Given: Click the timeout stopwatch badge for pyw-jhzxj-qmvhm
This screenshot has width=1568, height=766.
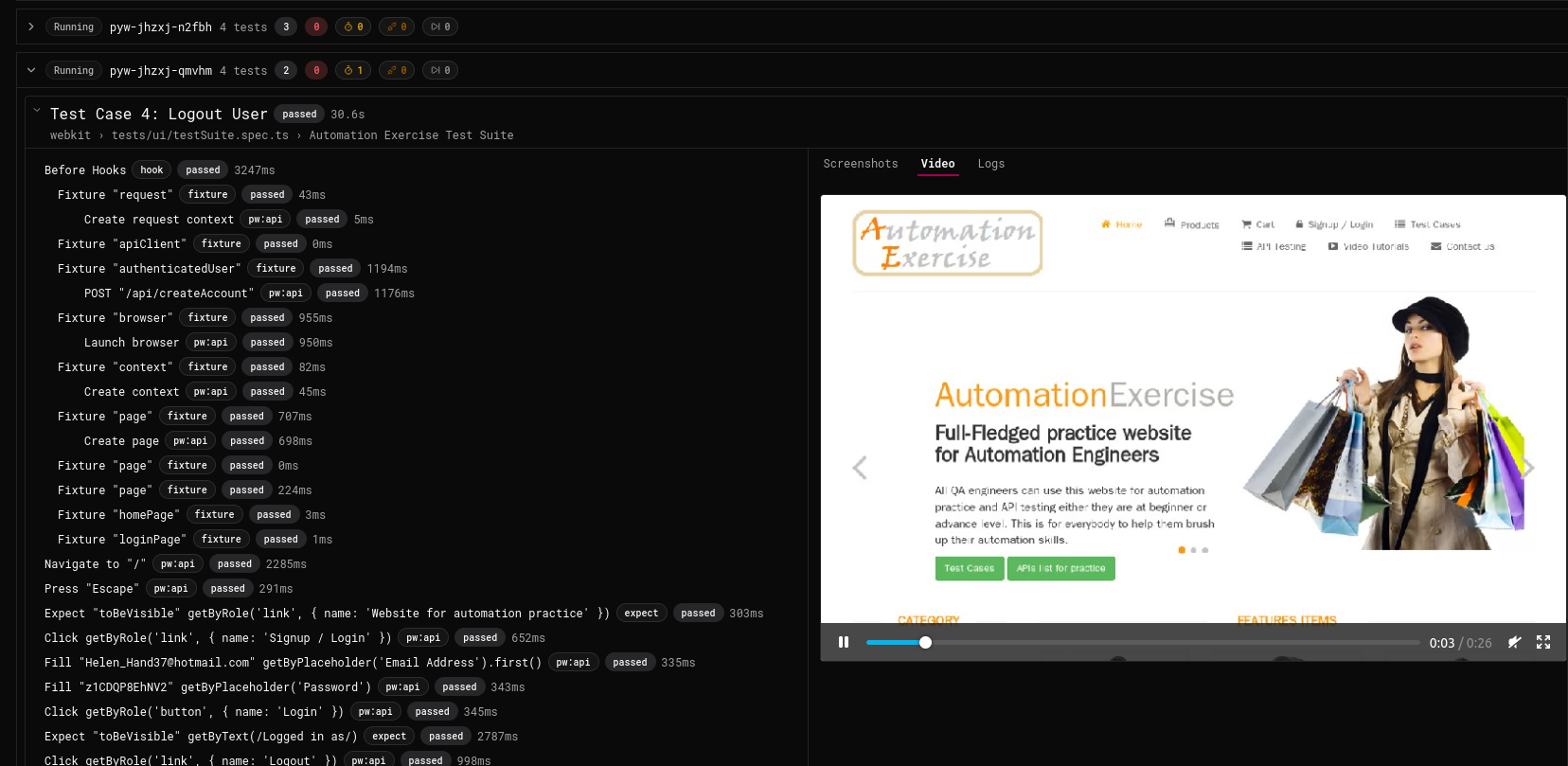Looking at the screenshot, I should [353, 70].
